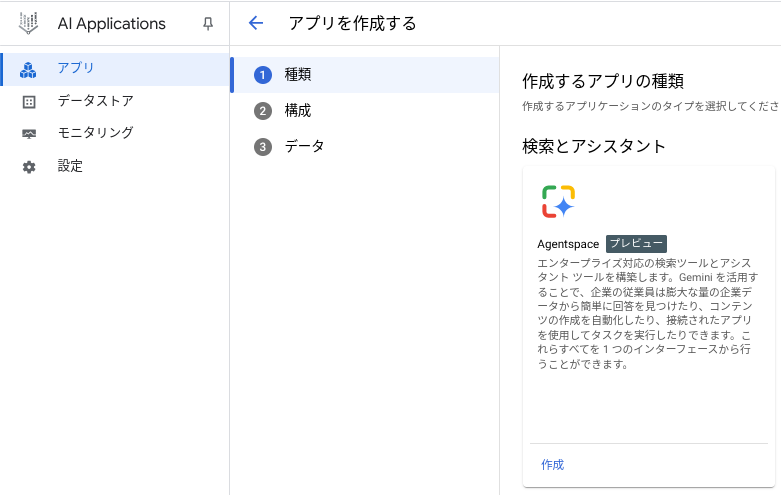
Task: Click the 作成 link on Agentspace card
Action: click(552, 465)
